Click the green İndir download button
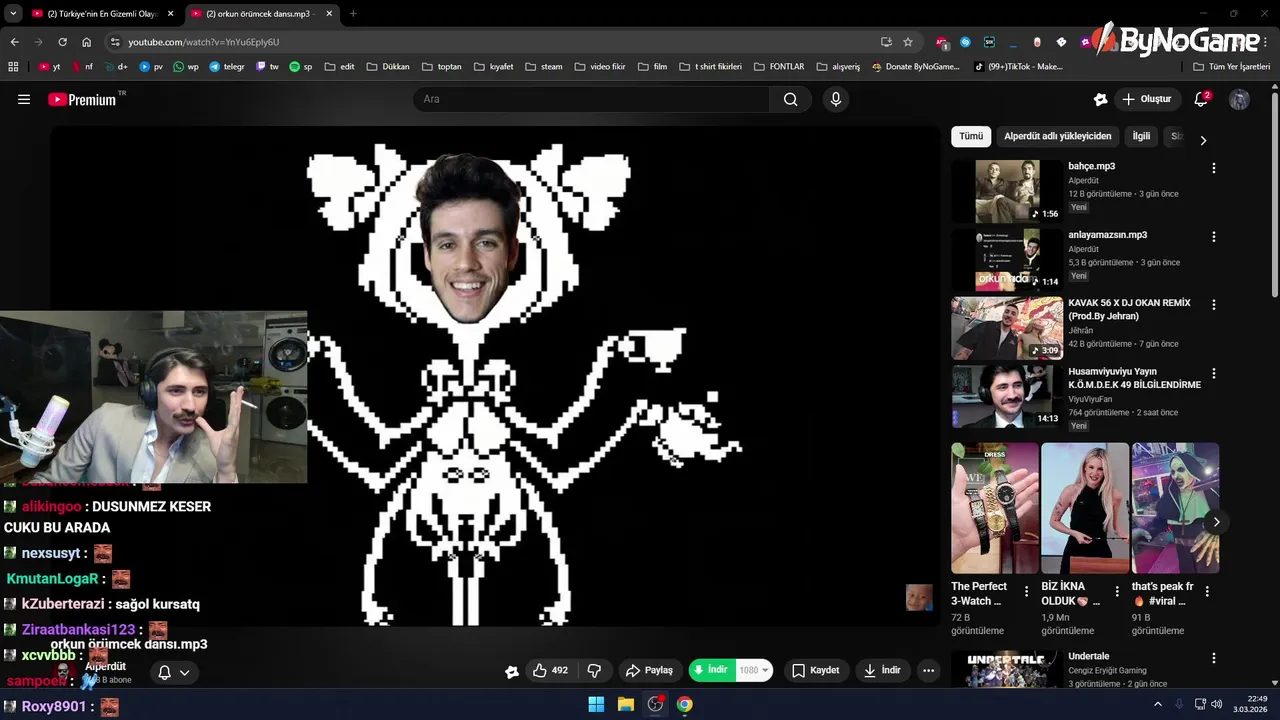The width and height of the screenshot is (1280, 720). (x=711, y=670)
